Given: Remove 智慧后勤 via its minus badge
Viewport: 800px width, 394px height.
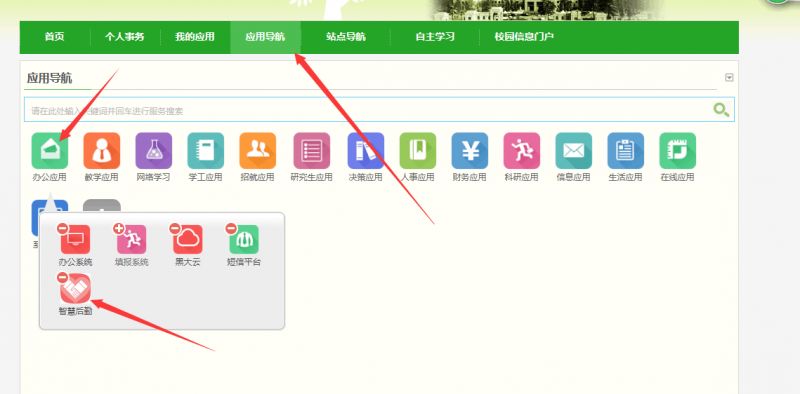Looking at the screenshot, I should (x=62, y=278).
